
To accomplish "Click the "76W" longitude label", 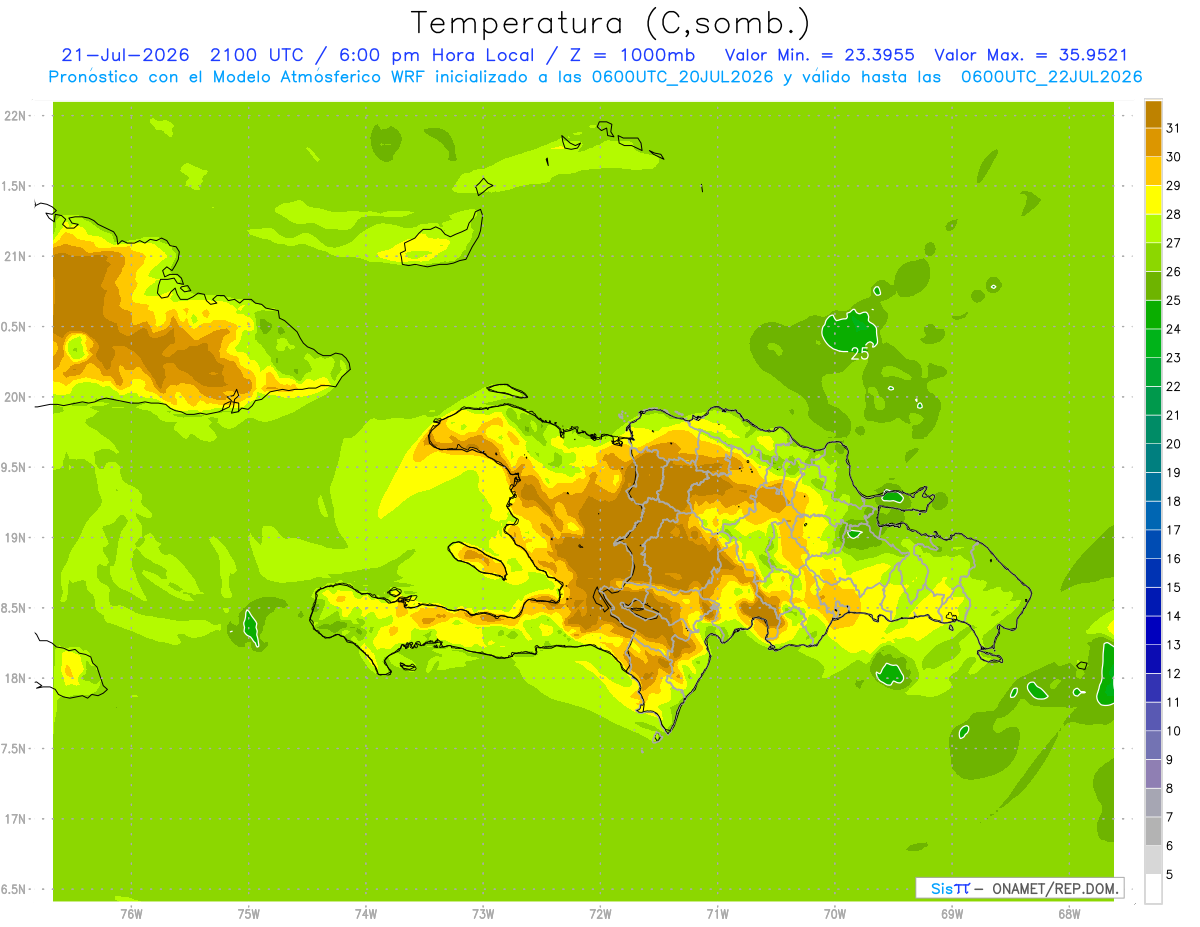I will (x=131, y=914).
